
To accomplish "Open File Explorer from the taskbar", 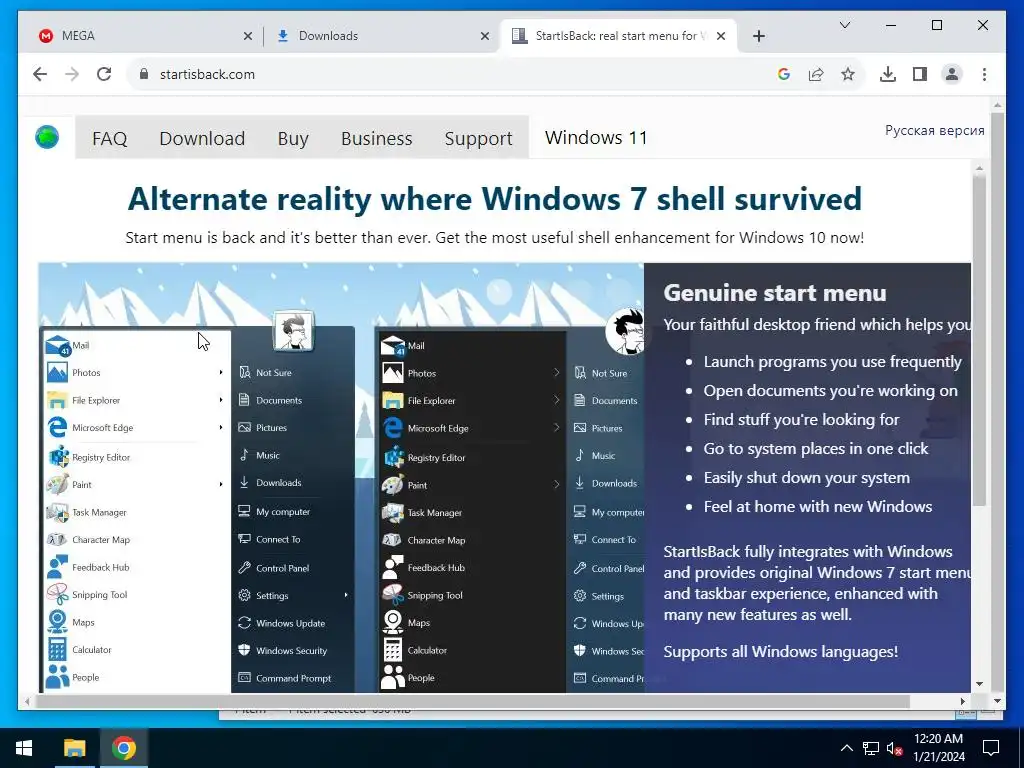I will (74, 748).
